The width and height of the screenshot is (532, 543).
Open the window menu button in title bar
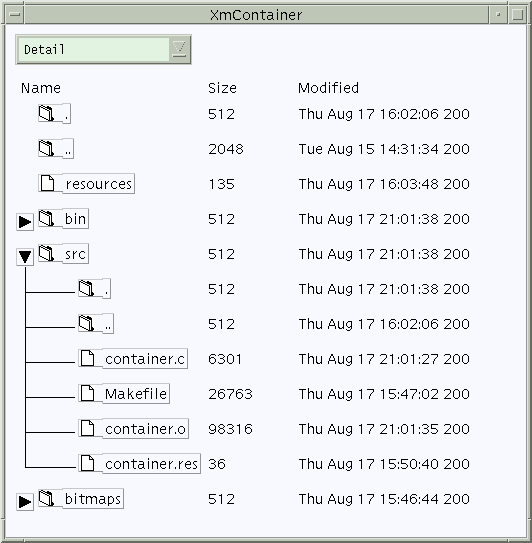pos(15,15)
